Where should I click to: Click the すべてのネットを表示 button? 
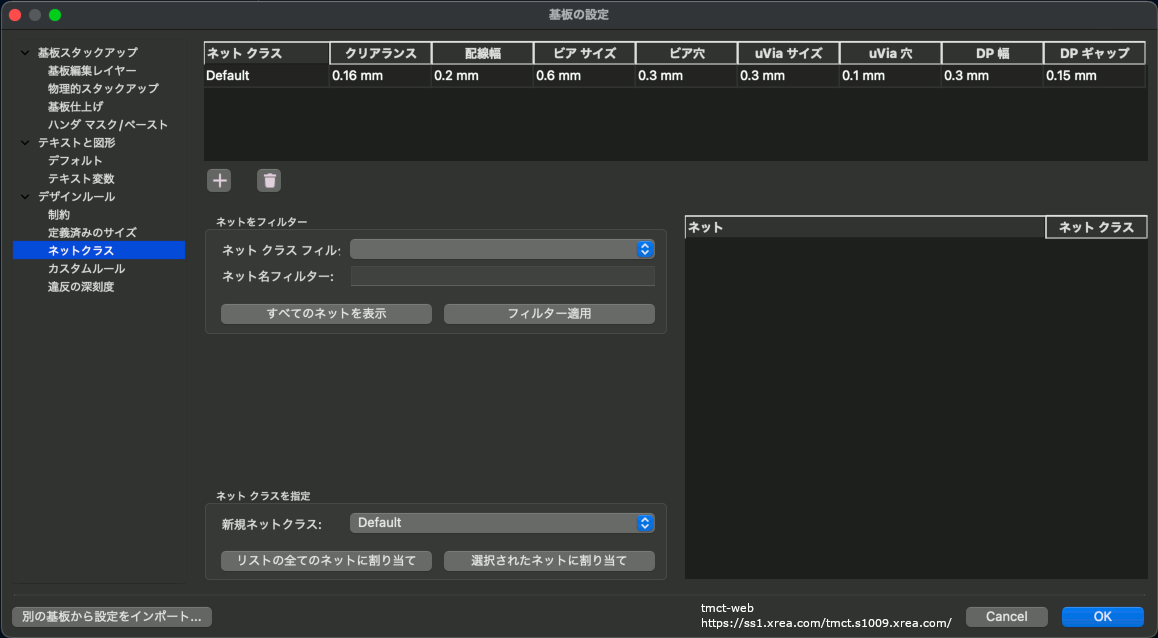pos(326,314)
